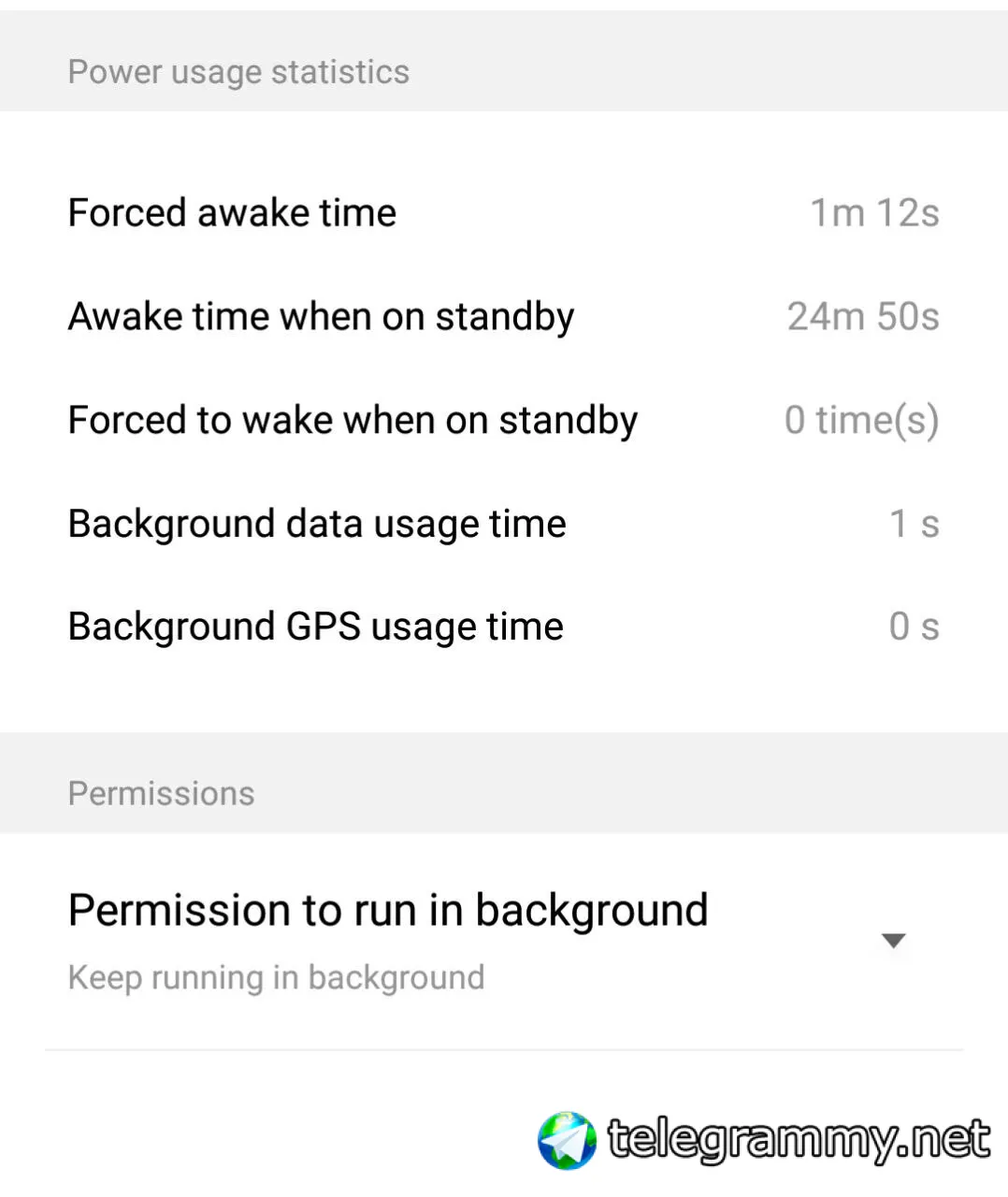Image resolution: width=1008 pixels, height=1197 pixels.
Task: Click the 0 time(s) value
Action: (x=861, y=421)
